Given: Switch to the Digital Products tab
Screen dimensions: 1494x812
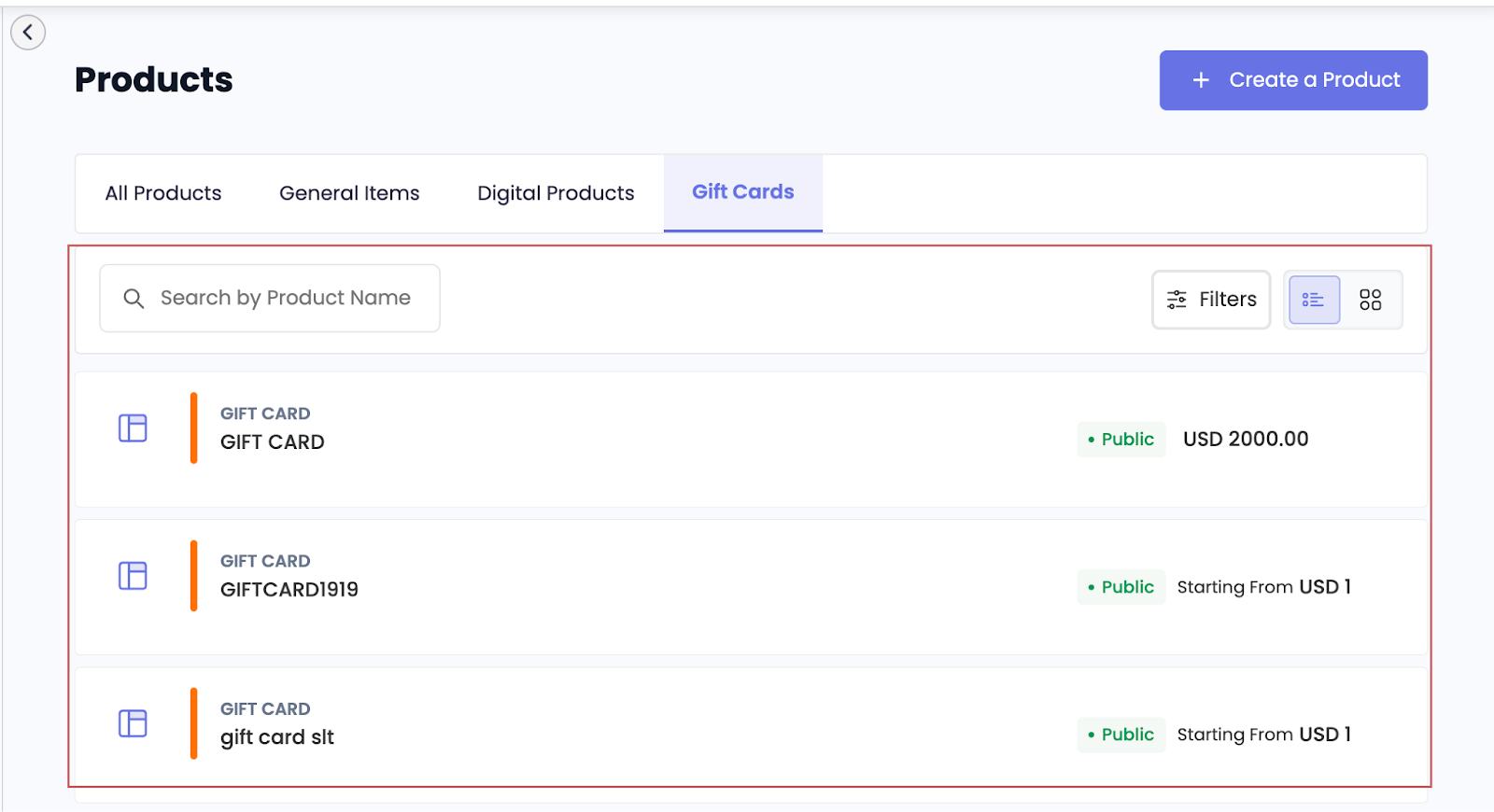Looking at the screenshot, I should [556, 193].
